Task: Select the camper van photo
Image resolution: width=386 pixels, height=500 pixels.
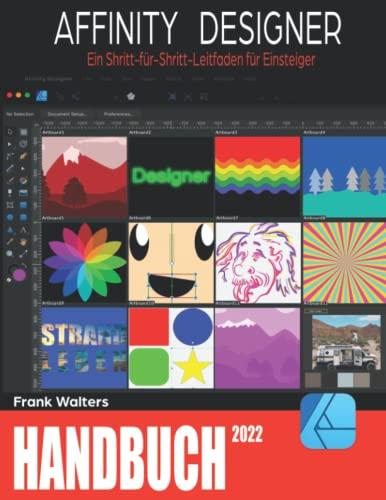Action: click(x=346, y=342)
